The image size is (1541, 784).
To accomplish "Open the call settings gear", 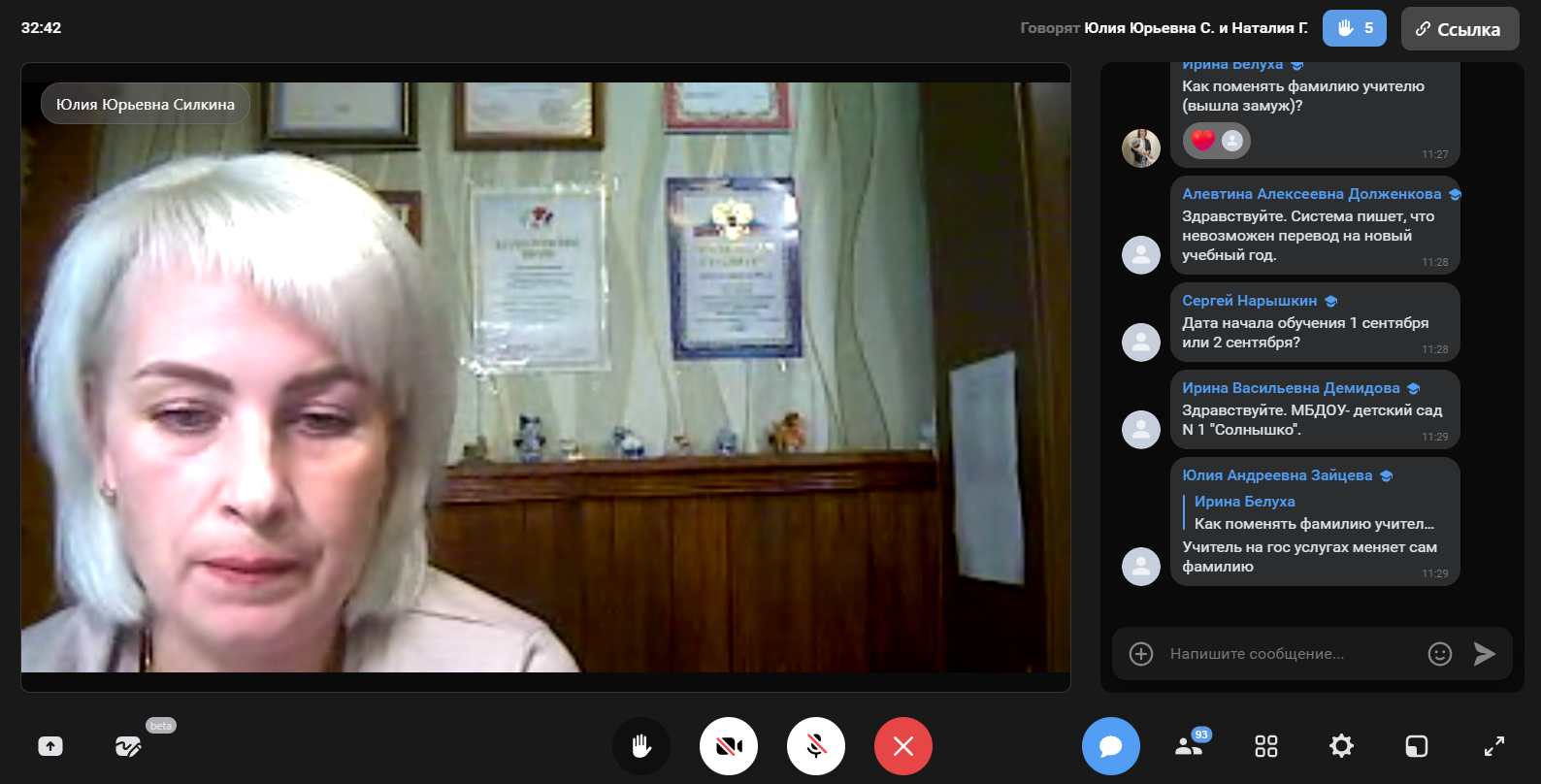I will 1341,746.
